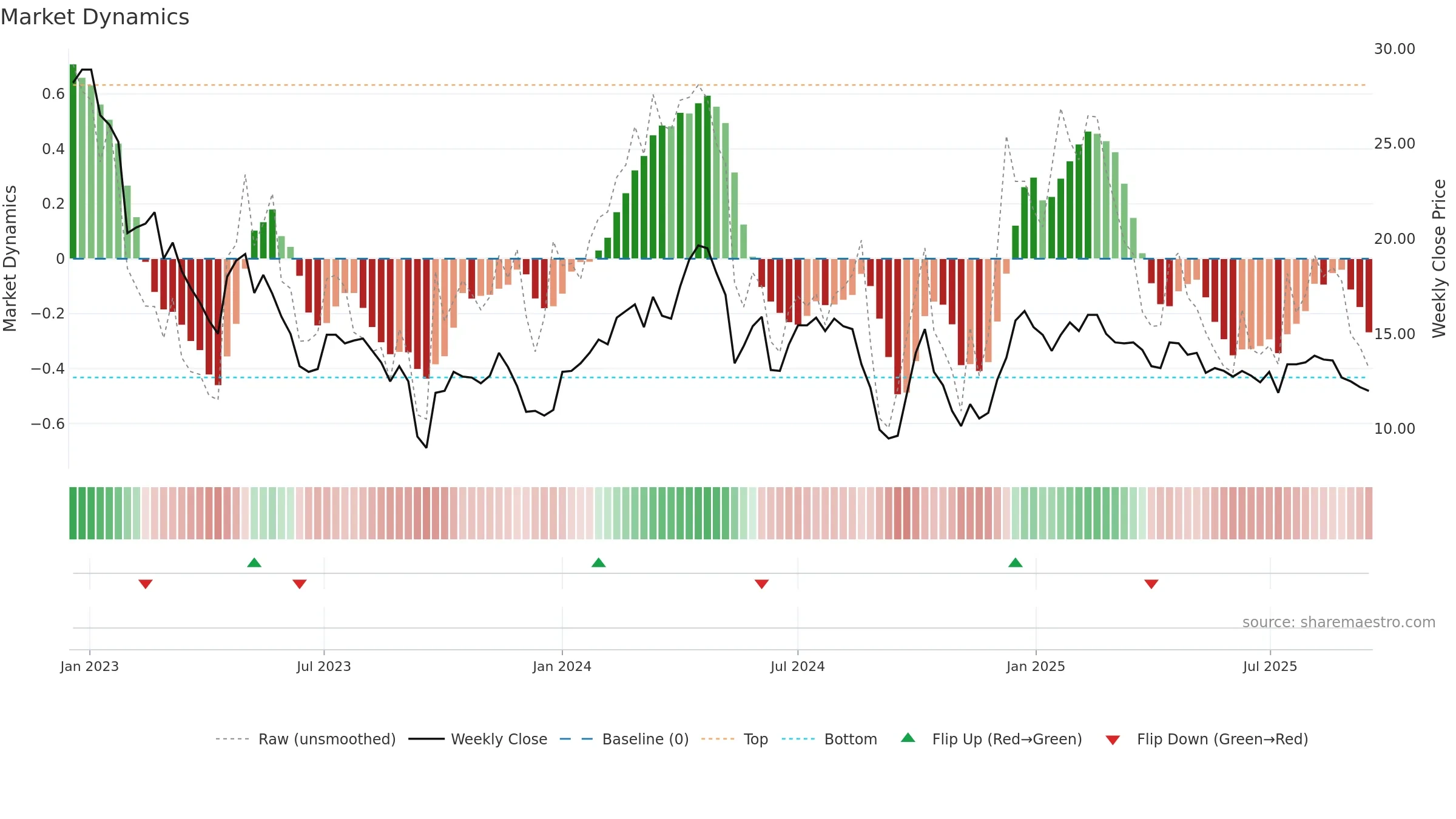Click the red Flip Down legend triangle icon
The width and height of the screenshot is (1456, 819).
[x=1113, y=740]
